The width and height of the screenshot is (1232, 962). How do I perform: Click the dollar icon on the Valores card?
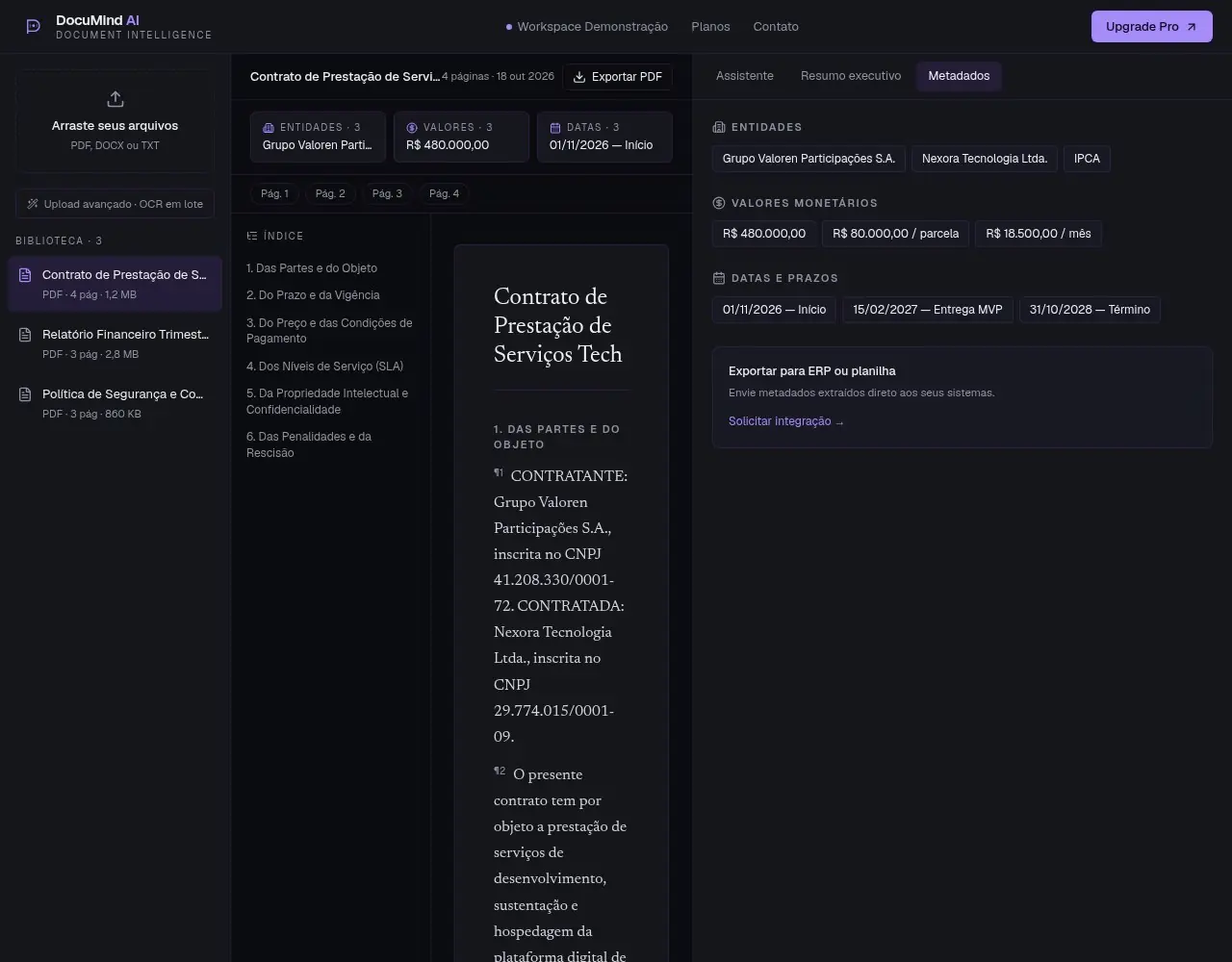tap(412, 127)
